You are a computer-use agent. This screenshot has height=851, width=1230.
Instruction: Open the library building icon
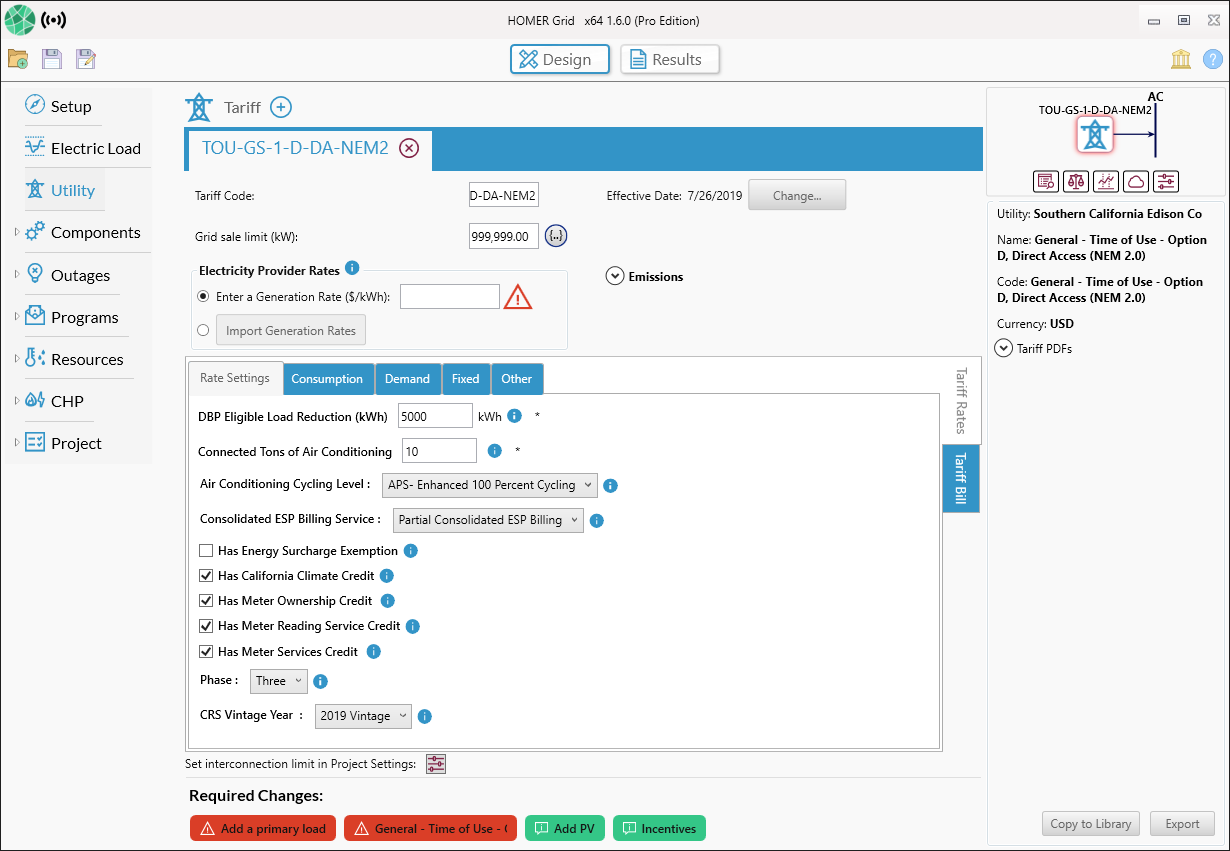1181,60
